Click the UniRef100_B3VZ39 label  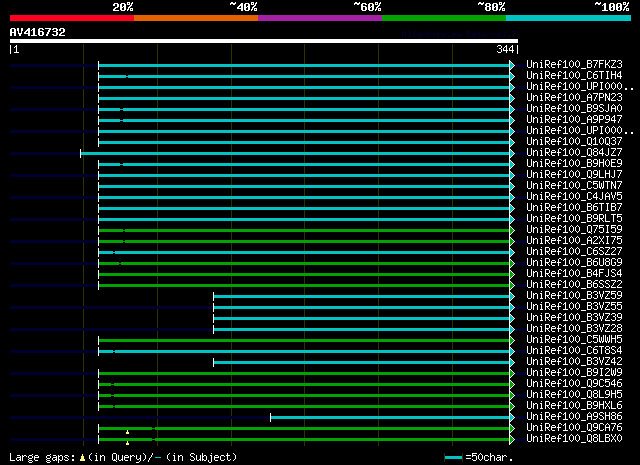pyautogui.click(x=574, y=318)
